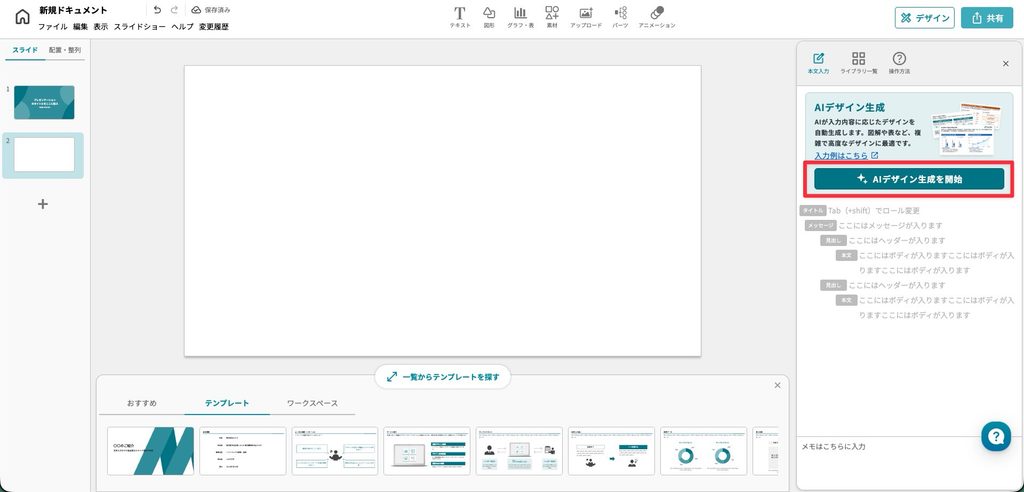Add a new slide with plus icon
This screenshot has width=1024, height=492.
[42, 204]
